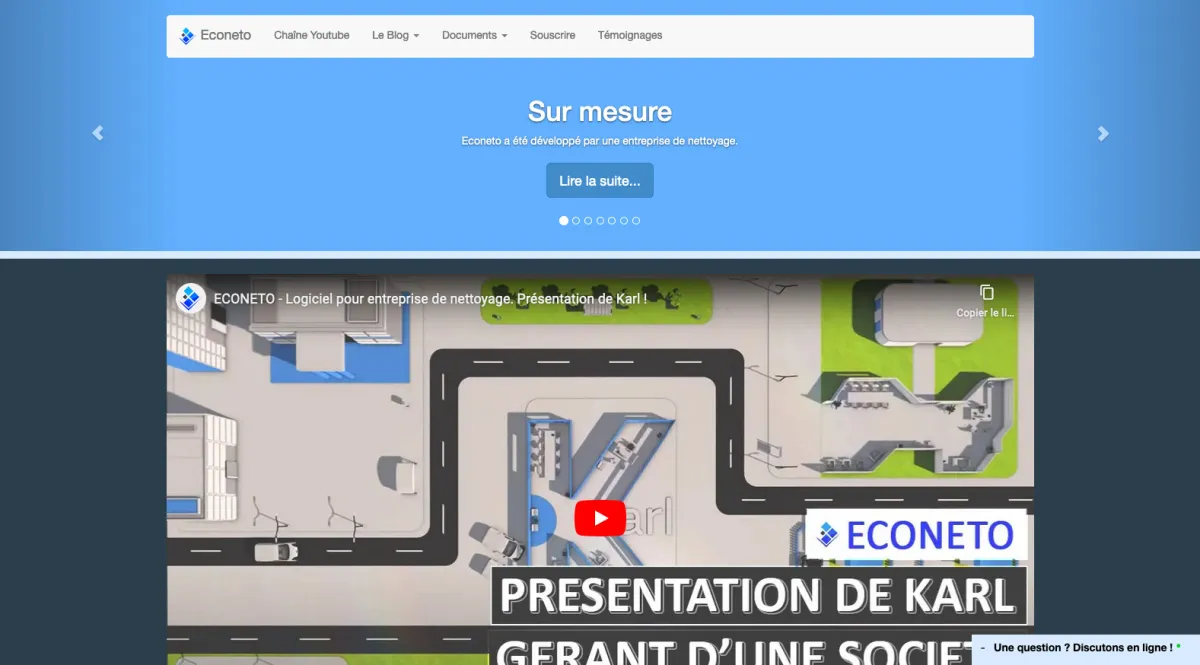Click the ECONETO logo banner in video thumbnail
Image resolution: width=1200 pixels, height=665 pixels.
[916, 534]
